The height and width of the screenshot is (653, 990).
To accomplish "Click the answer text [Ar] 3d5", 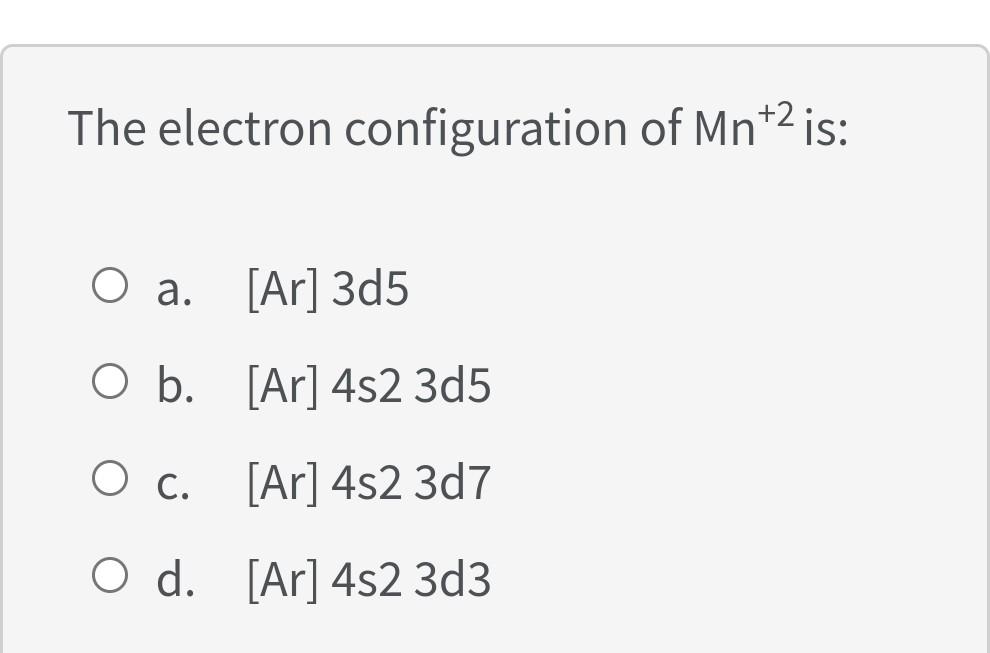I will click(x=327, y=288).
